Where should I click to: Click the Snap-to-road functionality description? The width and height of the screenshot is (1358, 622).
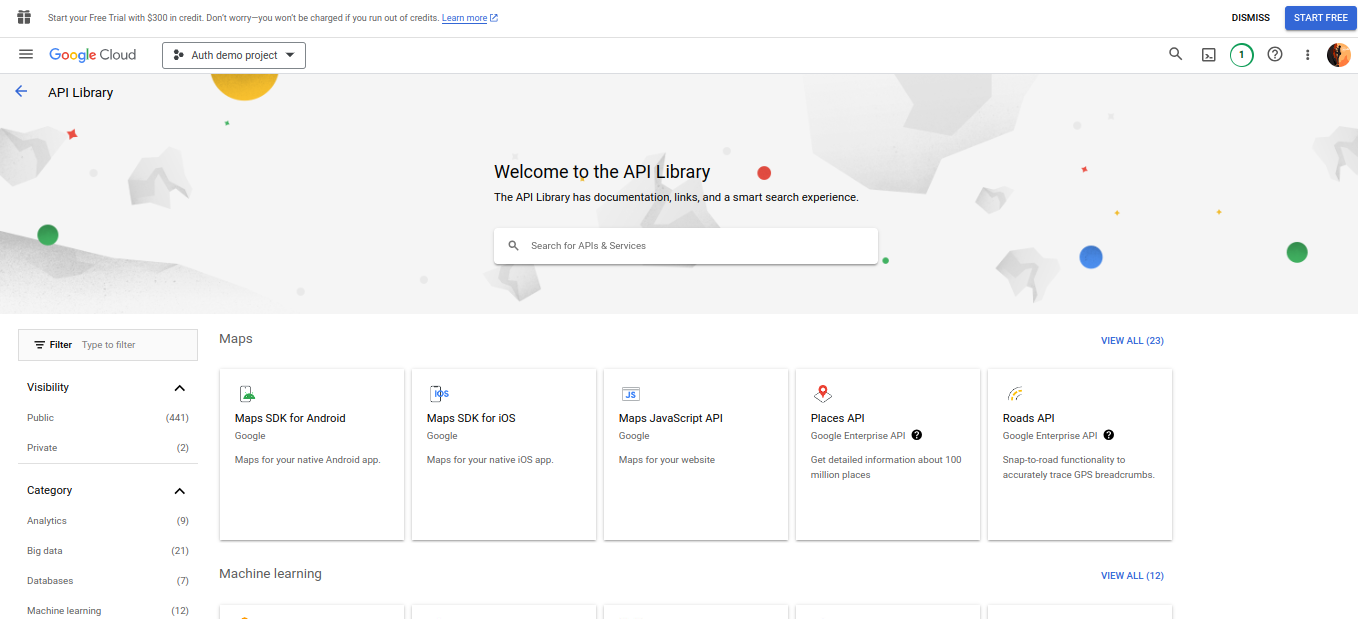click(1079, 467)
